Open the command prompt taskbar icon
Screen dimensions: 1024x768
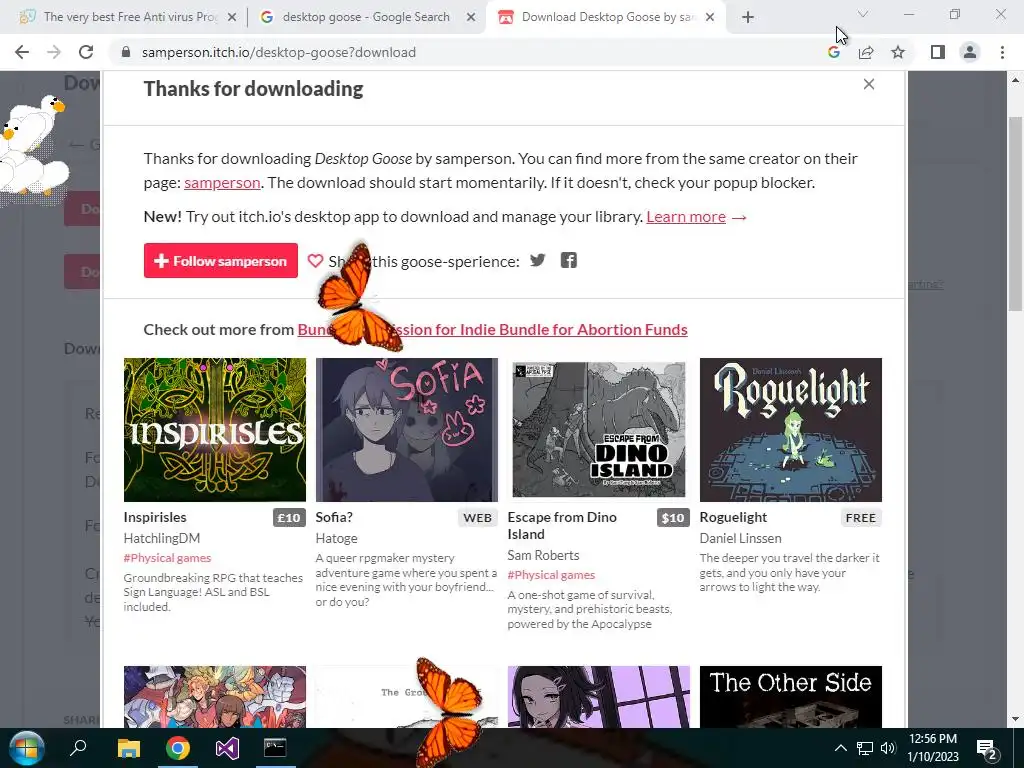[x=275, y=748]
